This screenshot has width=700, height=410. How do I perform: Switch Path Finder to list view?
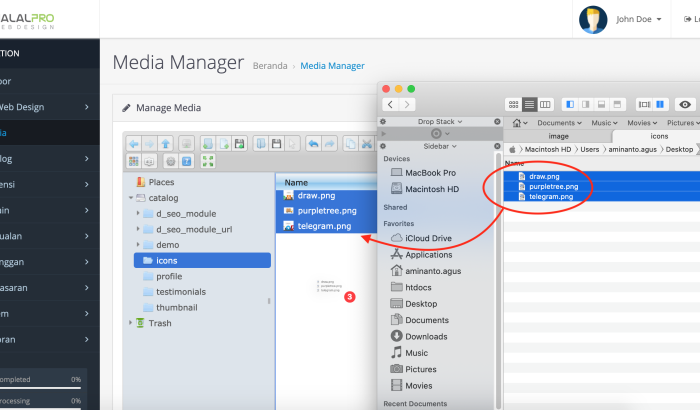click(x=529, y=105)
